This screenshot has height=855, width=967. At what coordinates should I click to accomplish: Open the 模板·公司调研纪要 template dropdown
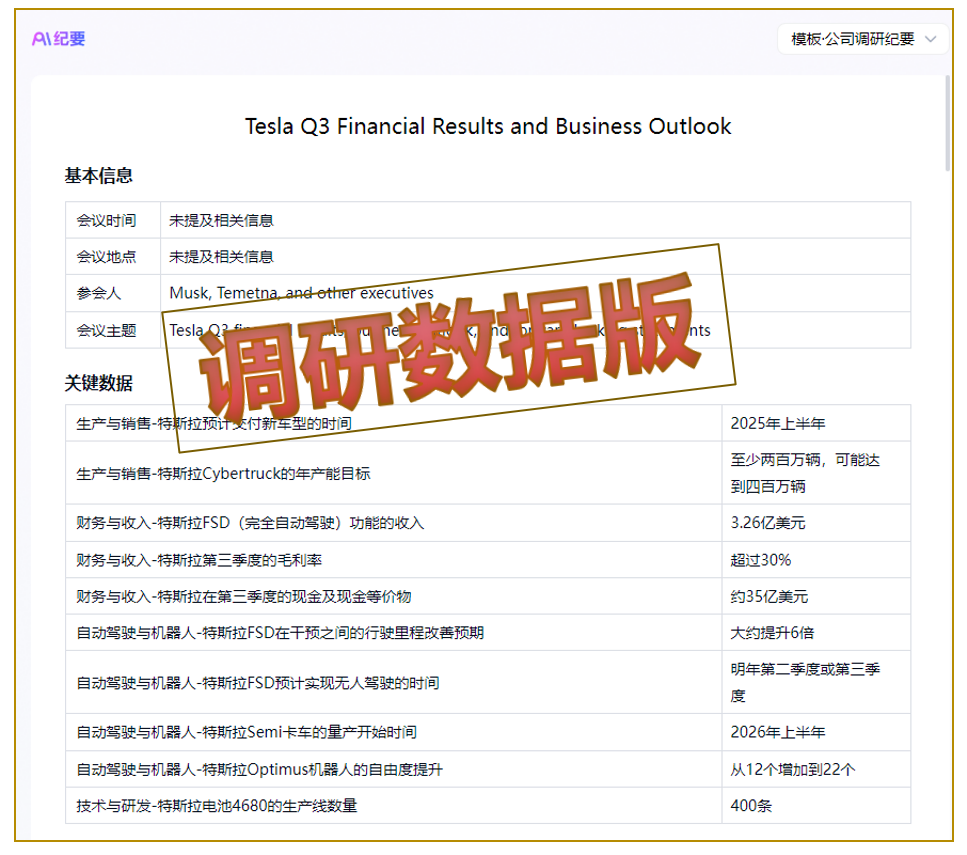pos(863,39)
